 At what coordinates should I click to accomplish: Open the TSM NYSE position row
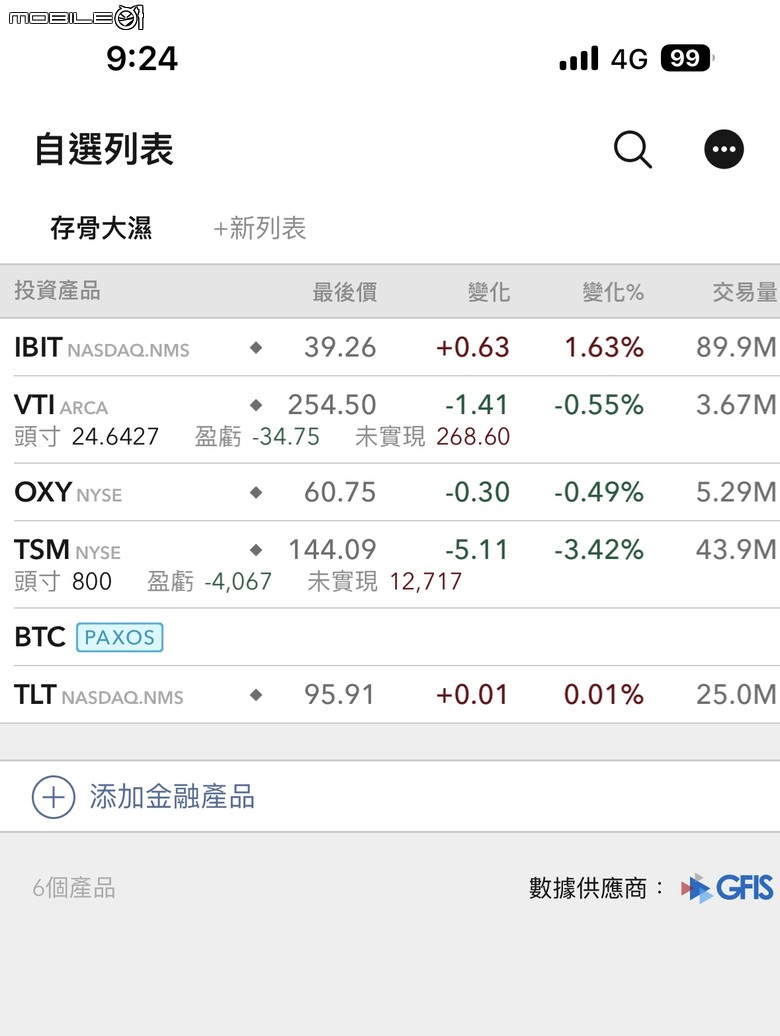pyautogui.click(x=390, y=564)
